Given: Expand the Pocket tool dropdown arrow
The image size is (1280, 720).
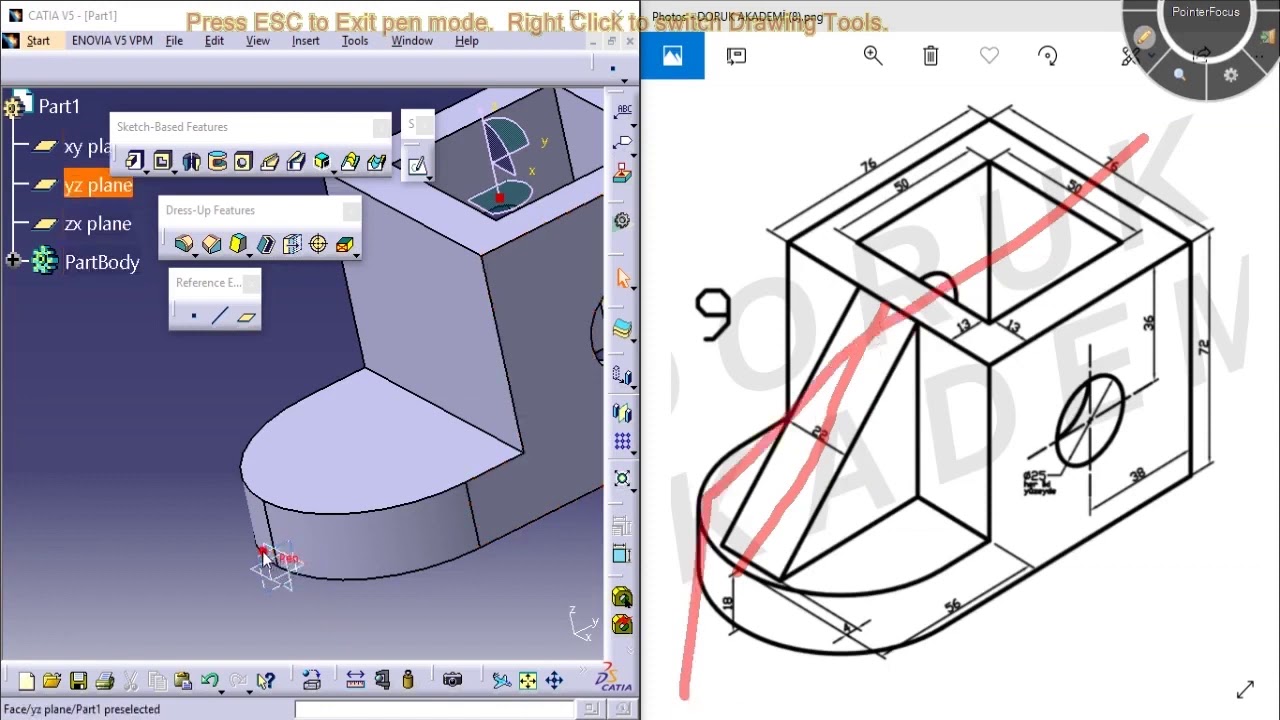Looking at the screenshot, I should pyautogui.click(x=174, y=171).
